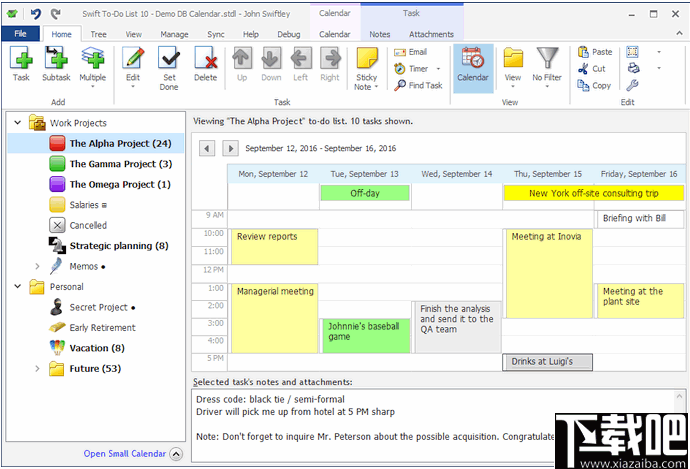690x469 pixels.
Task: Click the green app icon in title bar
Action: [x=12, y=14]
